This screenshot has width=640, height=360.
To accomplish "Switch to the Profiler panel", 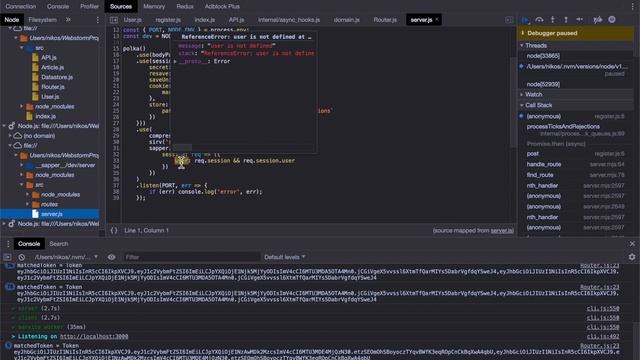I will 89,7.
